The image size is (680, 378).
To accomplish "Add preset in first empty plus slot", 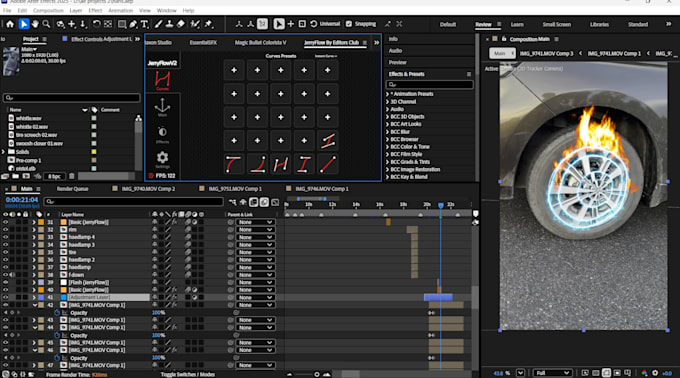I will point(234,70).
